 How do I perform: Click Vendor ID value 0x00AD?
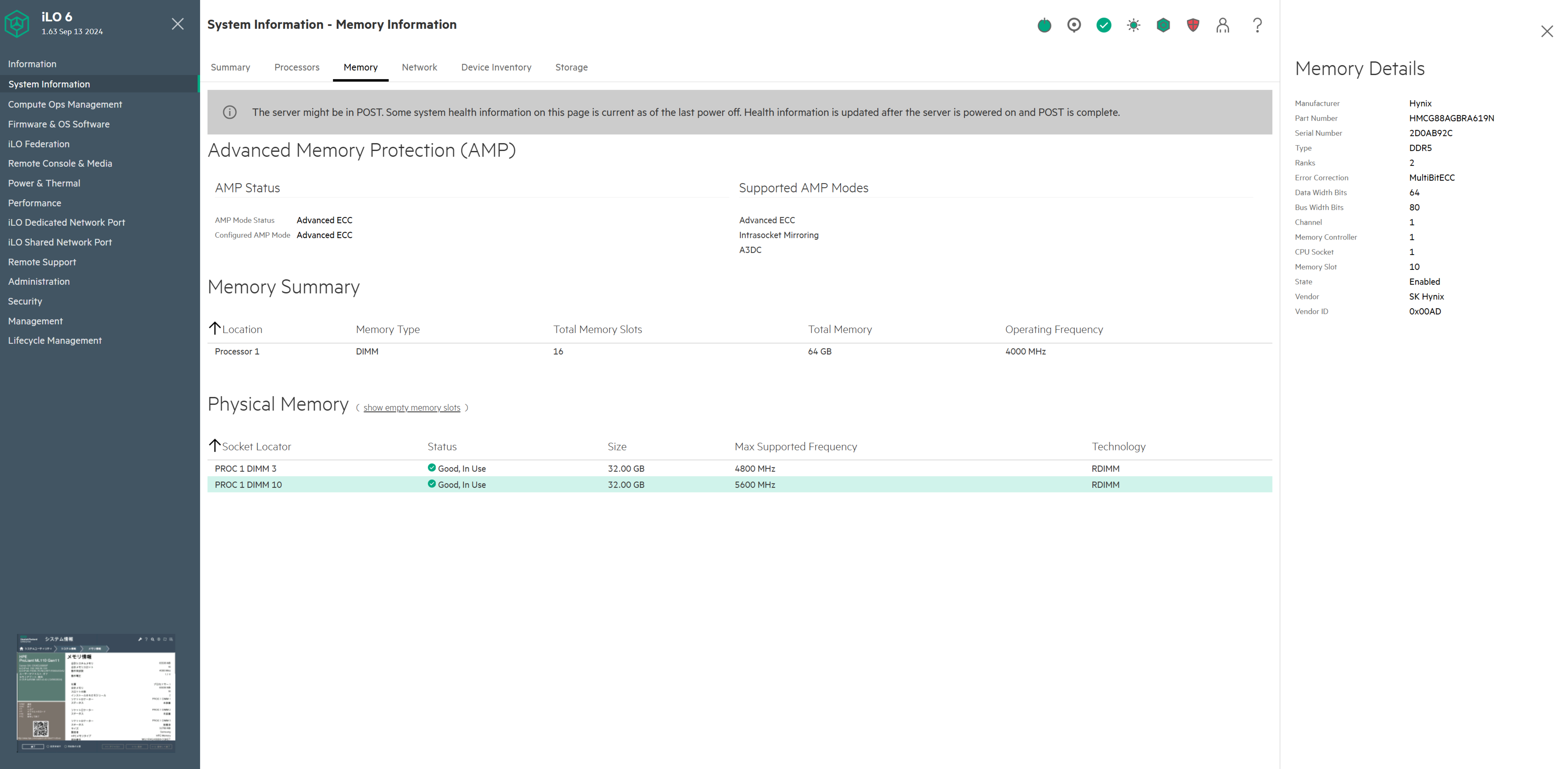coord(1425,311)
